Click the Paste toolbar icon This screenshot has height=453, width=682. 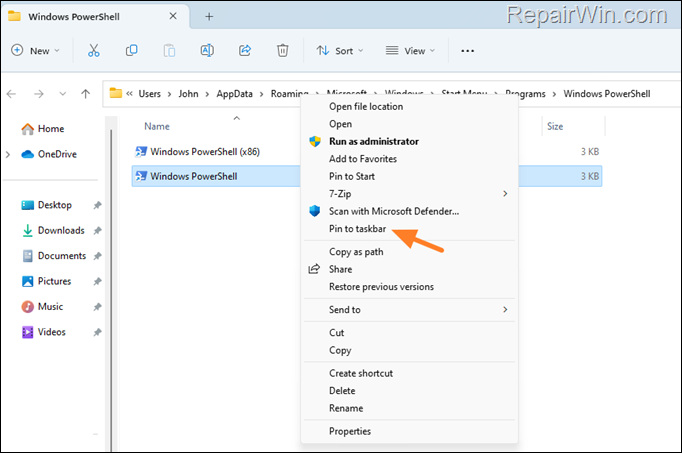169,51
